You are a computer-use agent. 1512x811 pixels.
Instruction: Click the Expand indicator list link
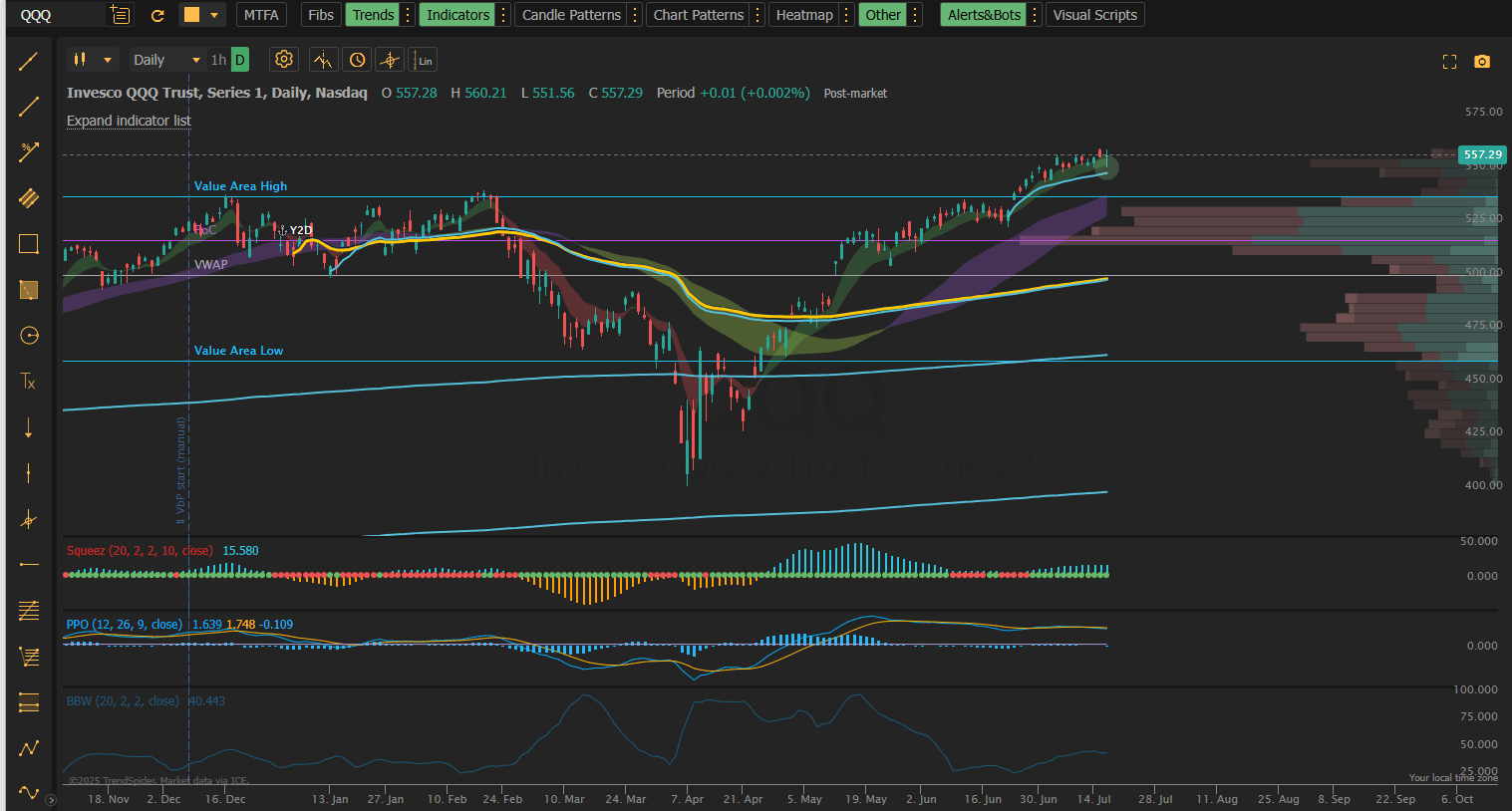[x=129, y=121]
